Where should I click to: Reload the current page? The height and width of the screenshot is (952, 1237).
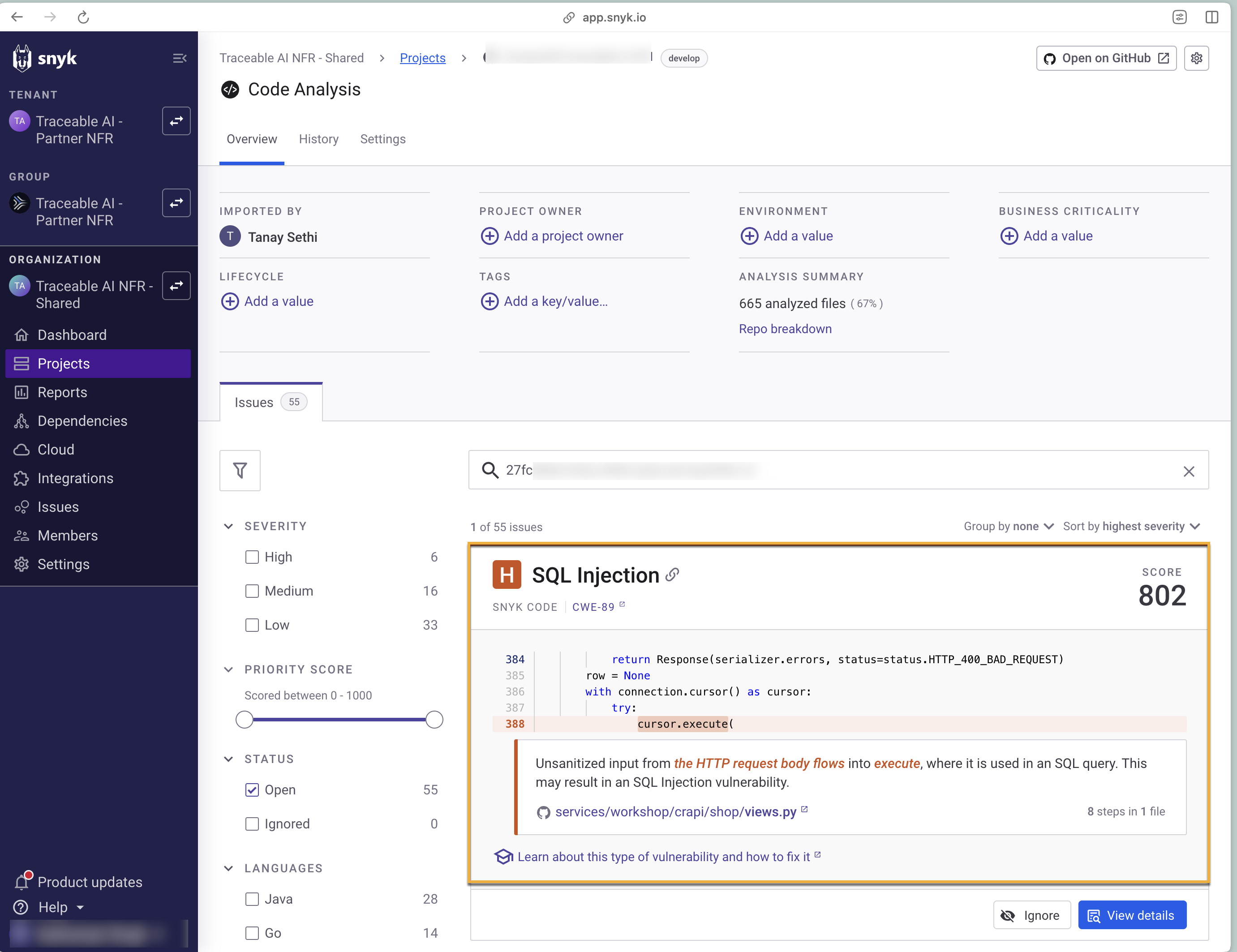tap(83, 17)
